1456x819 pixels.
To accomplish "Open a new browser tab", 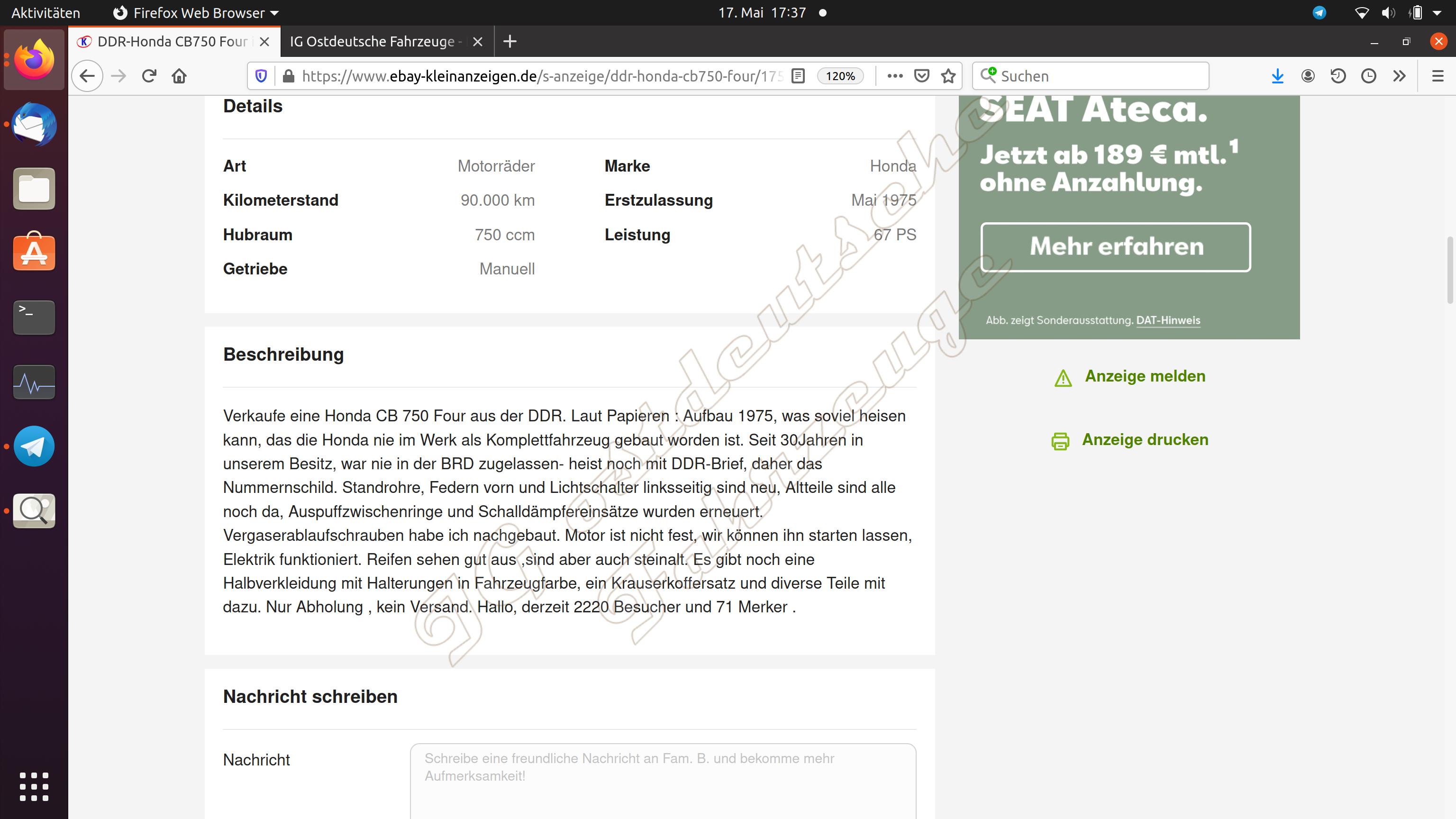I will (x=509, y=41).
